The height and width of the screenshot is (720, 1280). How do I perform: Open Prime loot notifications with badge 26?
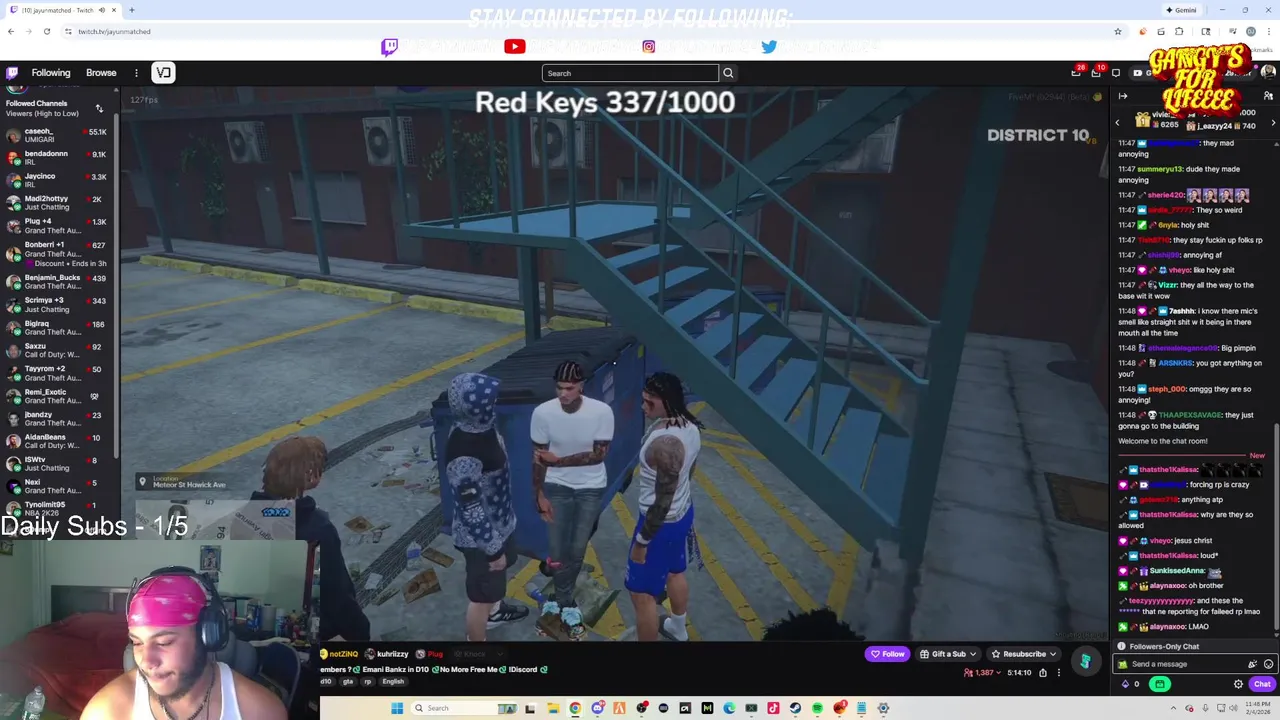1076,72
